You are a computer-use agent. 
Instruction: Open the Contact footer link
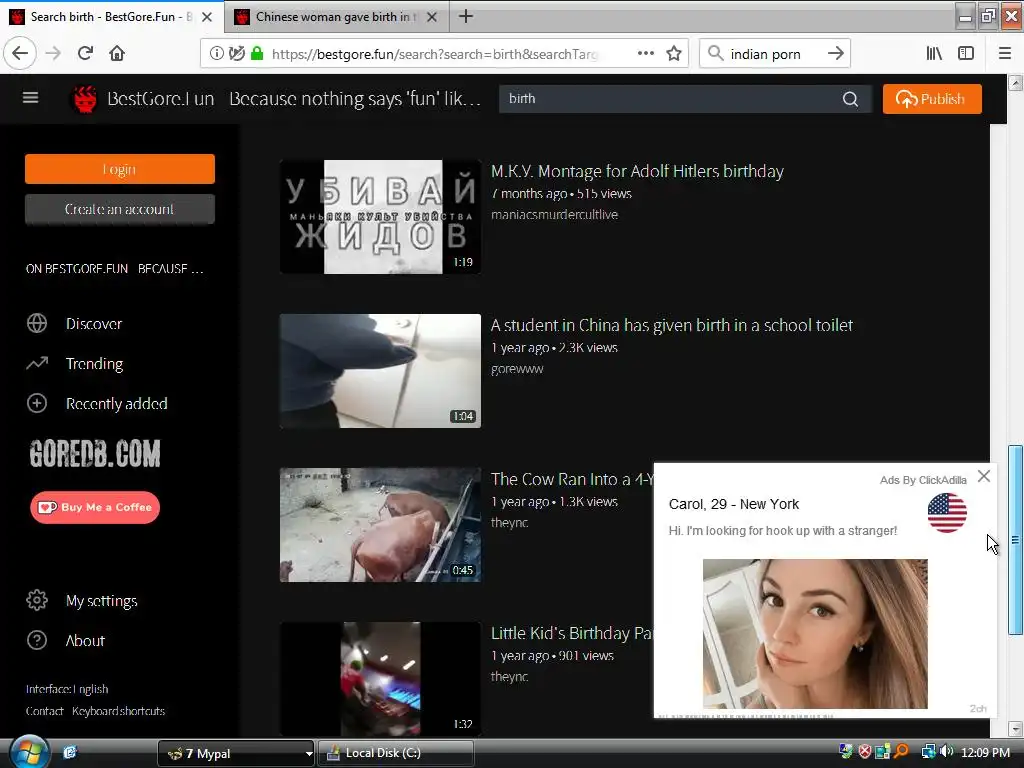pos(44,711)
